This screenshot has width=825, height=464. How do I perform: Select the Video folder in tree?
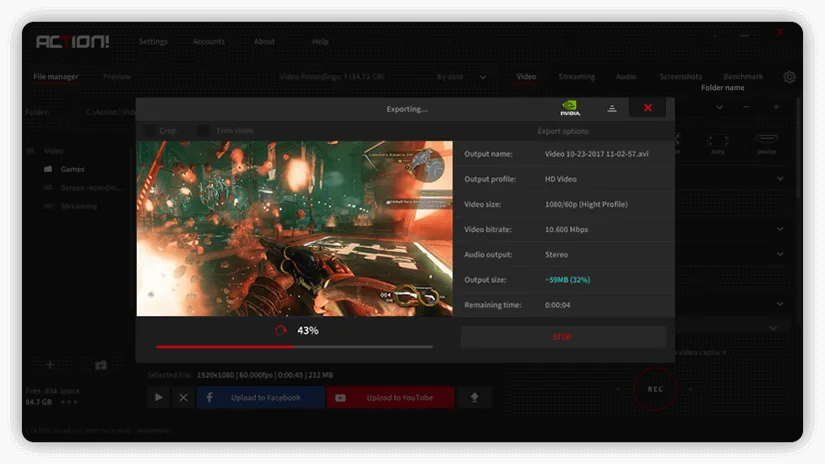point(54,151)
